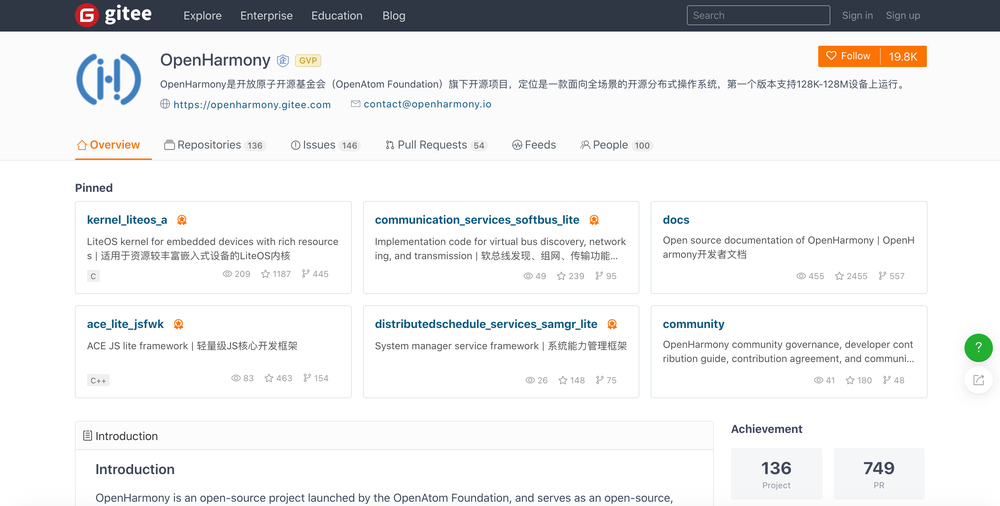Click medal icon beside communication_services_softbus_lite
The width and height of the screenshot is (1000, 506).
pos(594,220)
